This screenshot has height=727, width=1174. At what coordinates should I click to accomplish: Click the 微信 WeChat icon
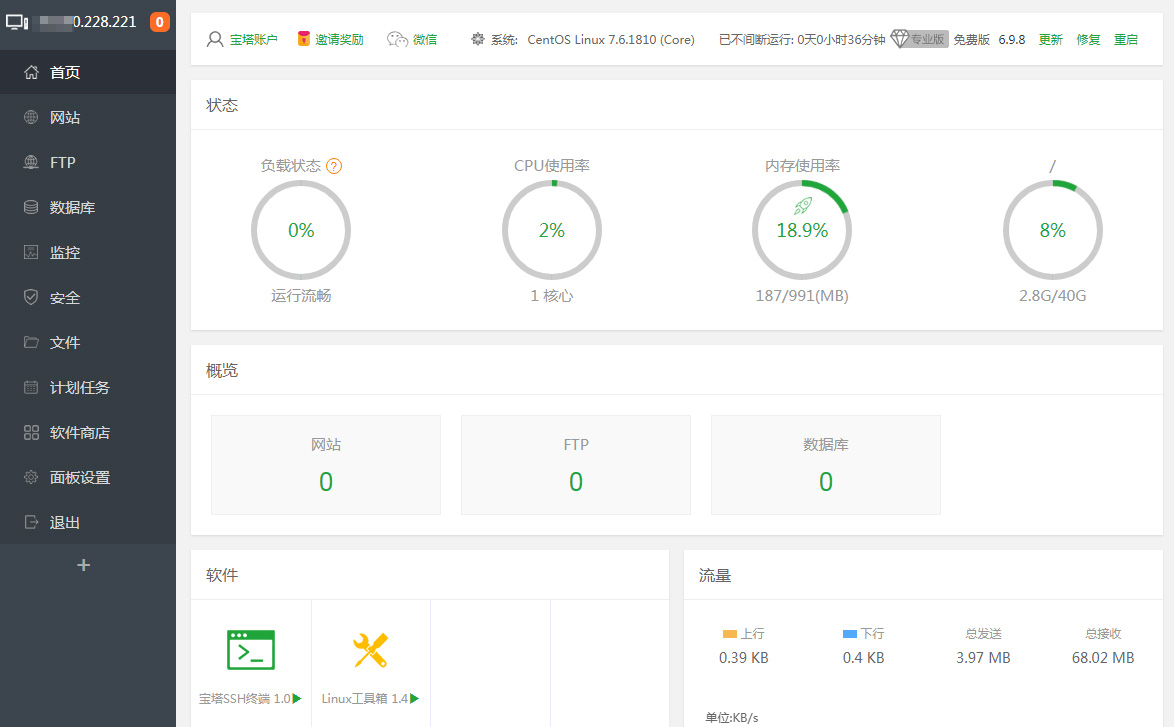tap(398, 39)
